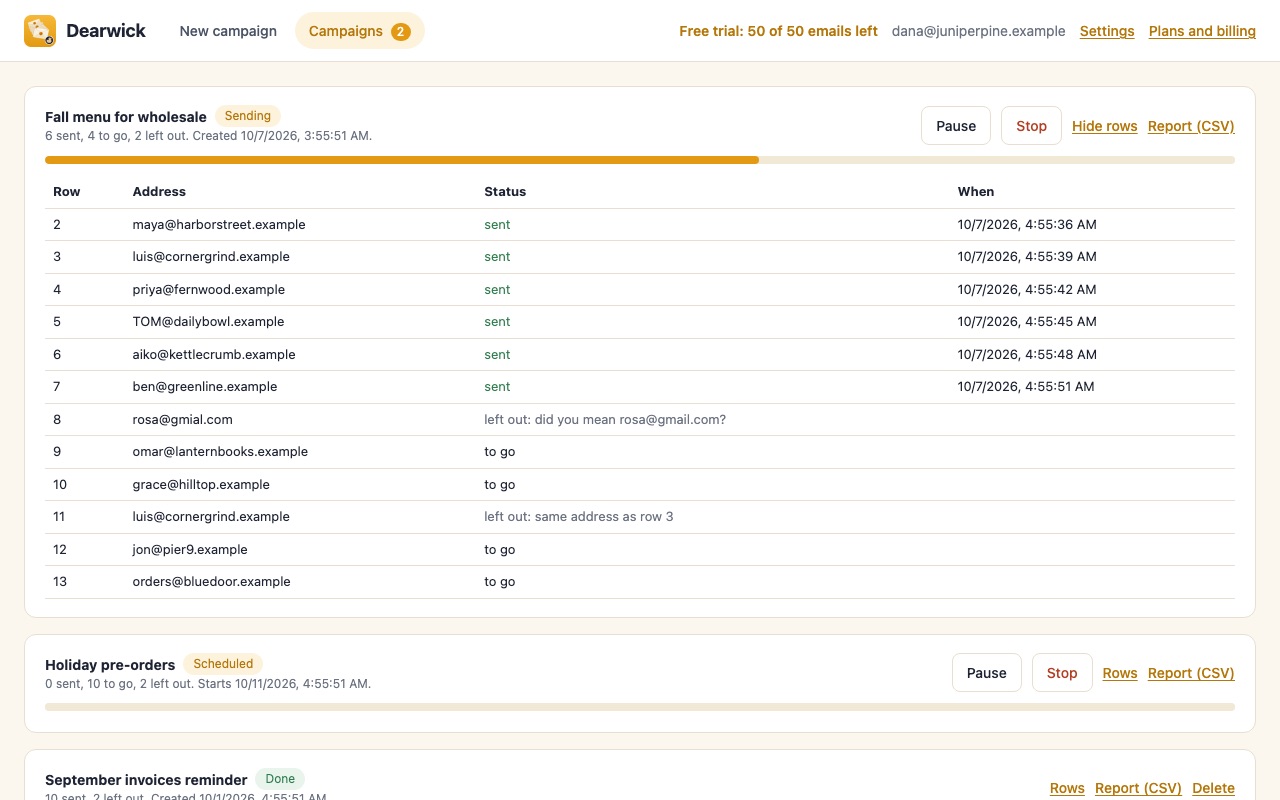Open the Campaigns tab
Viewport: 1280px width, 800px height.
(x=360, y=31)
